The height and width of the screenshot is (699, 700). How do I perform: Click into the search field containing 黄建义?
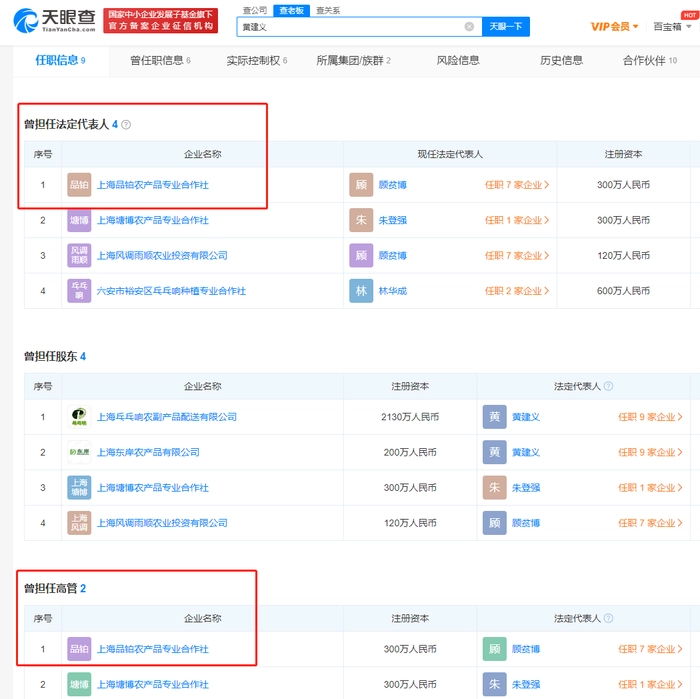click(350, 27)
